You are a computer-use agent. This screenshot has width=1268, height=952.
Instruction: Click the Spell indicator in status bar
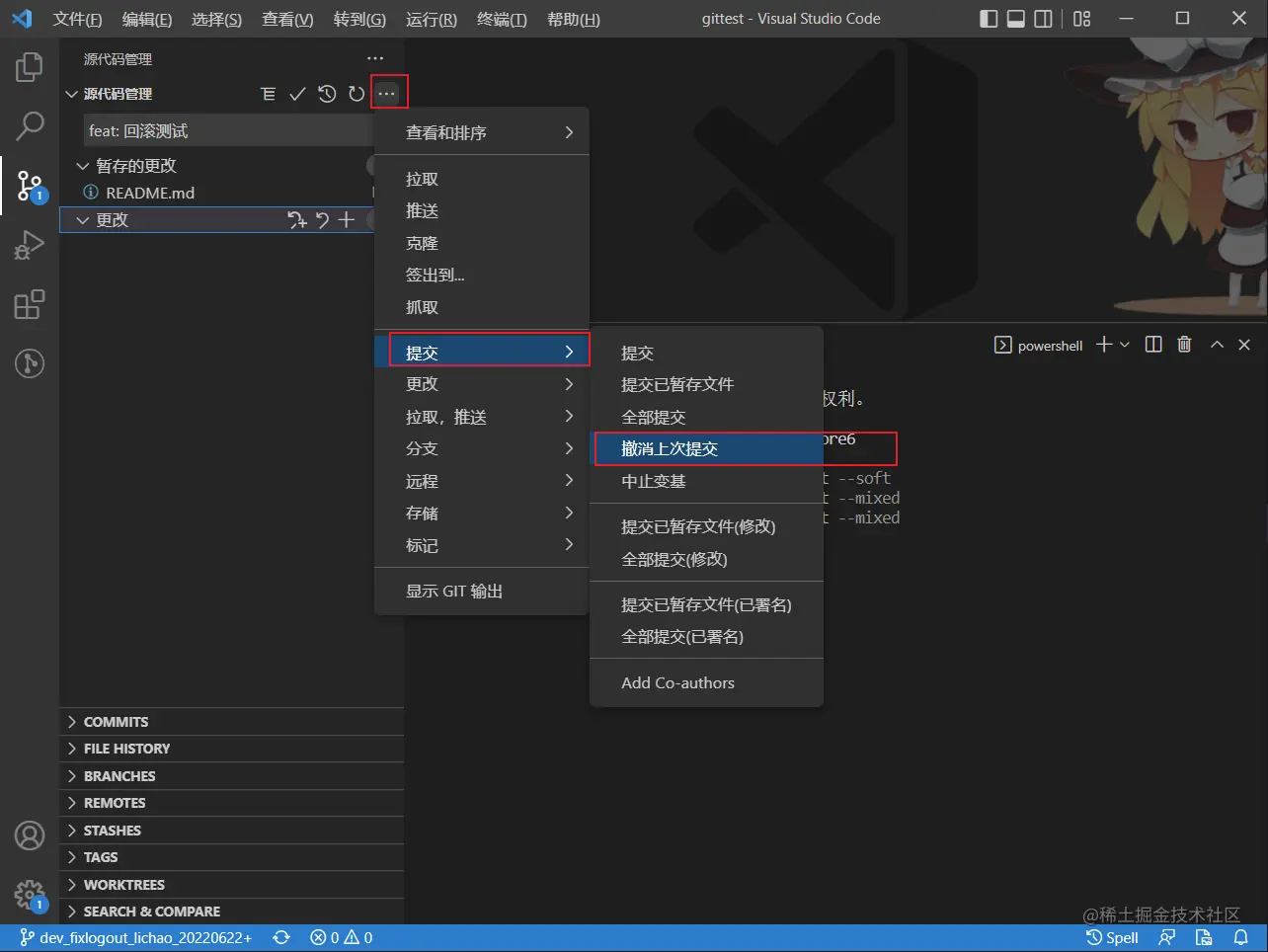(1112, 937)
